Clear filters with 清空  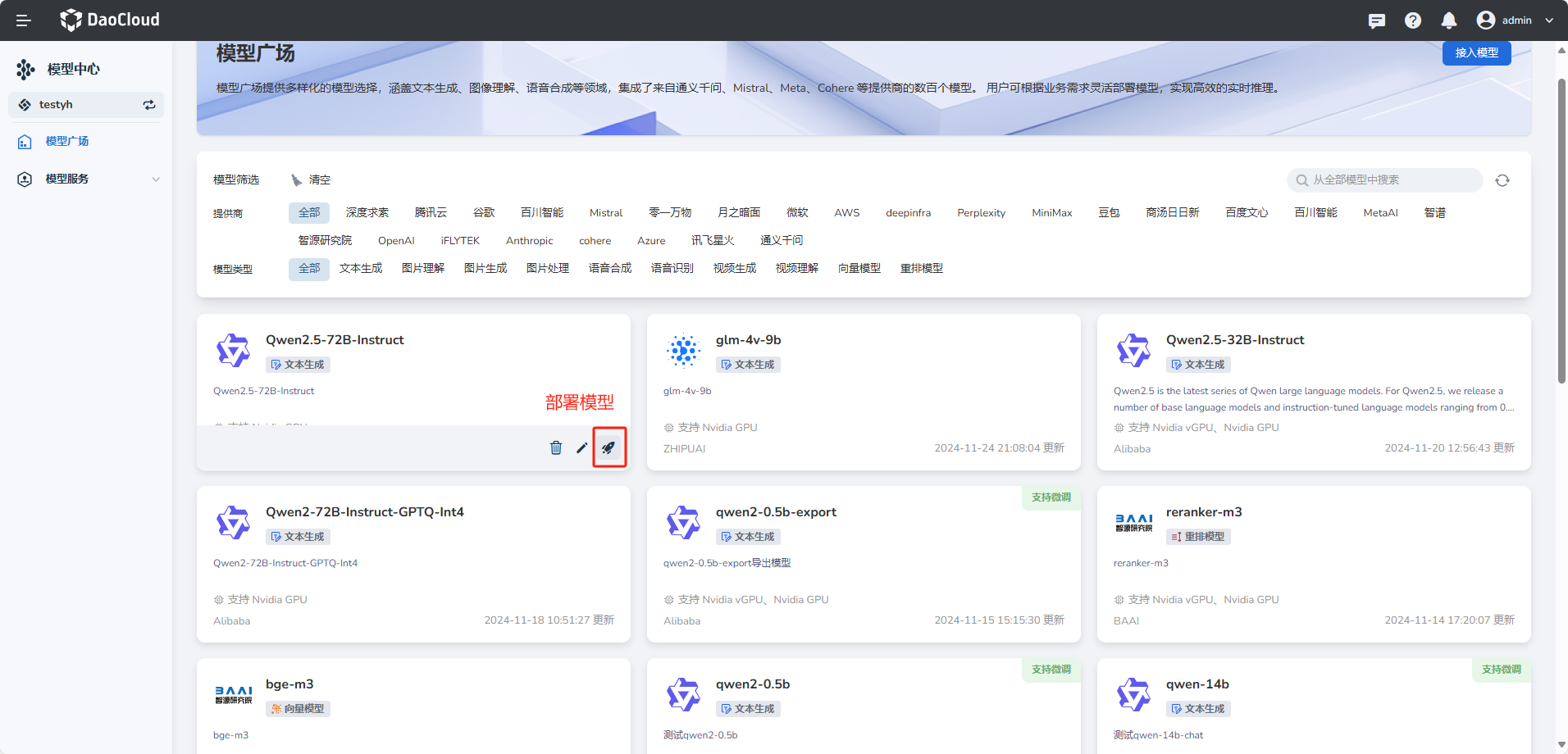coord(311,179)
